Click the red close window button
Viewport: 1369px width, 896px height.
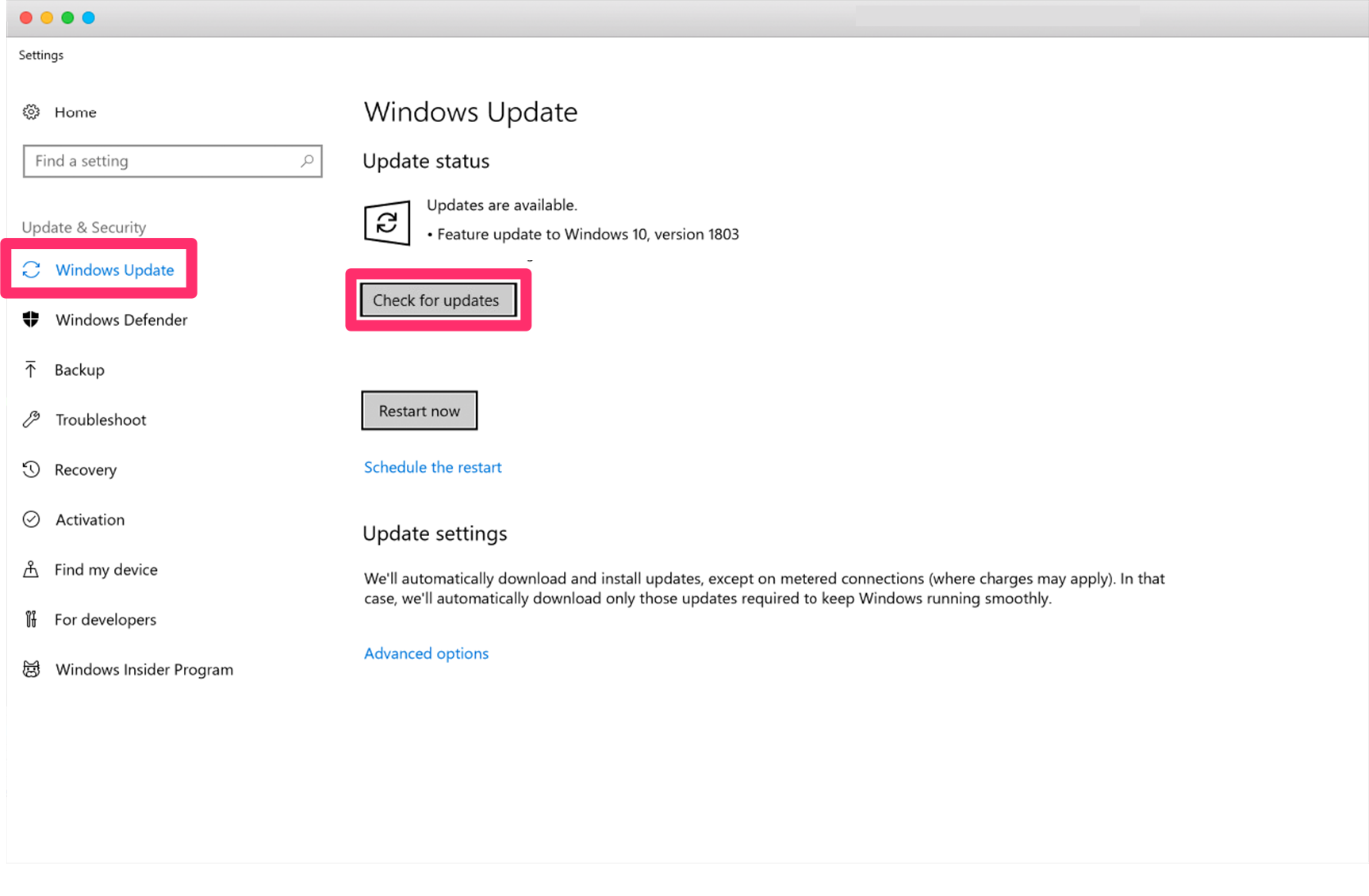point(26,17)
